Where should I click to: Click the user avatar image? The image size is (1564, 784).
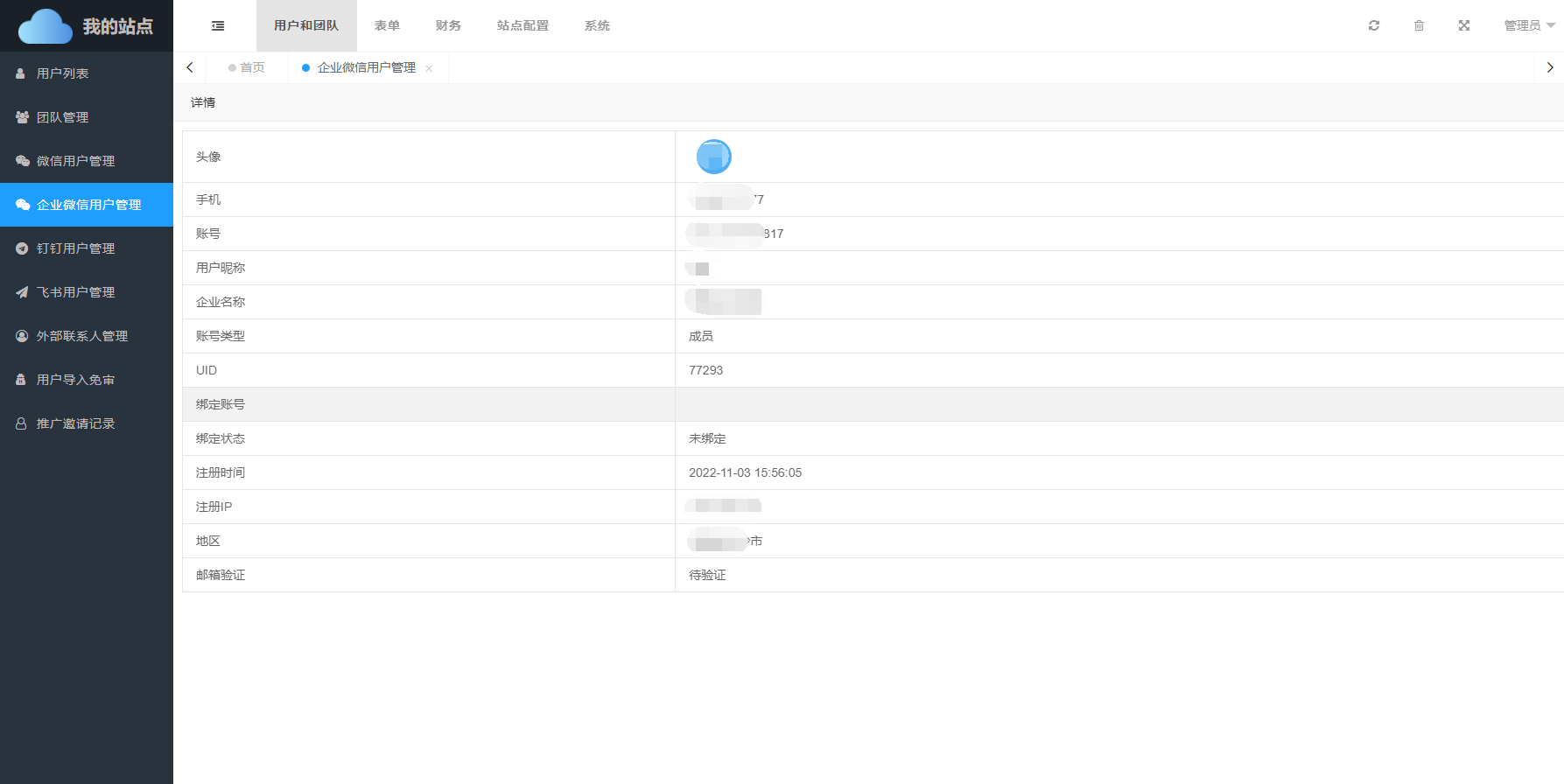pyautogui.click(x=713, y=157)
